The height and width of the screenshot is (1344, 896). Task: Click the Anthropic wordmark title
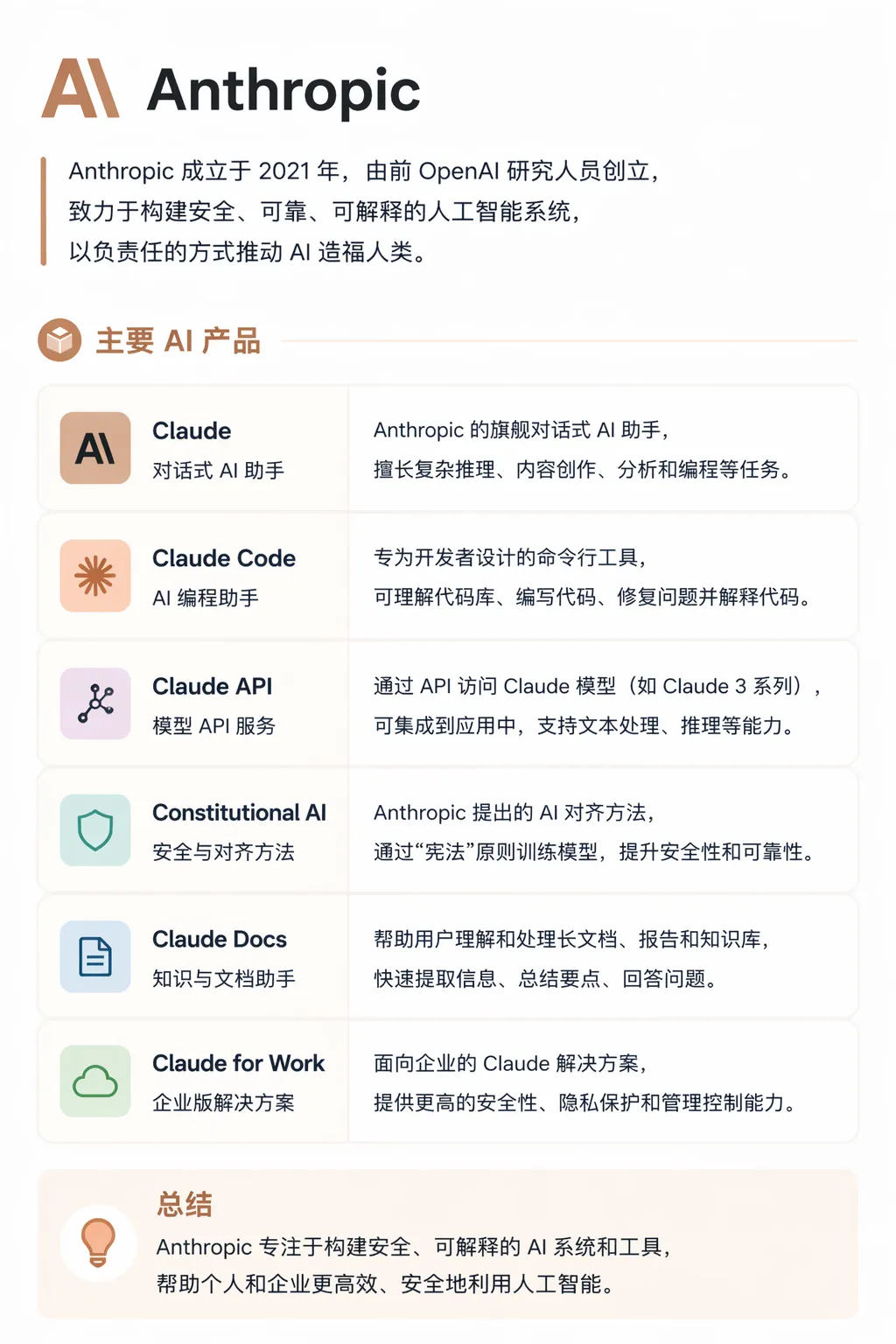click(x=283, y=90)
